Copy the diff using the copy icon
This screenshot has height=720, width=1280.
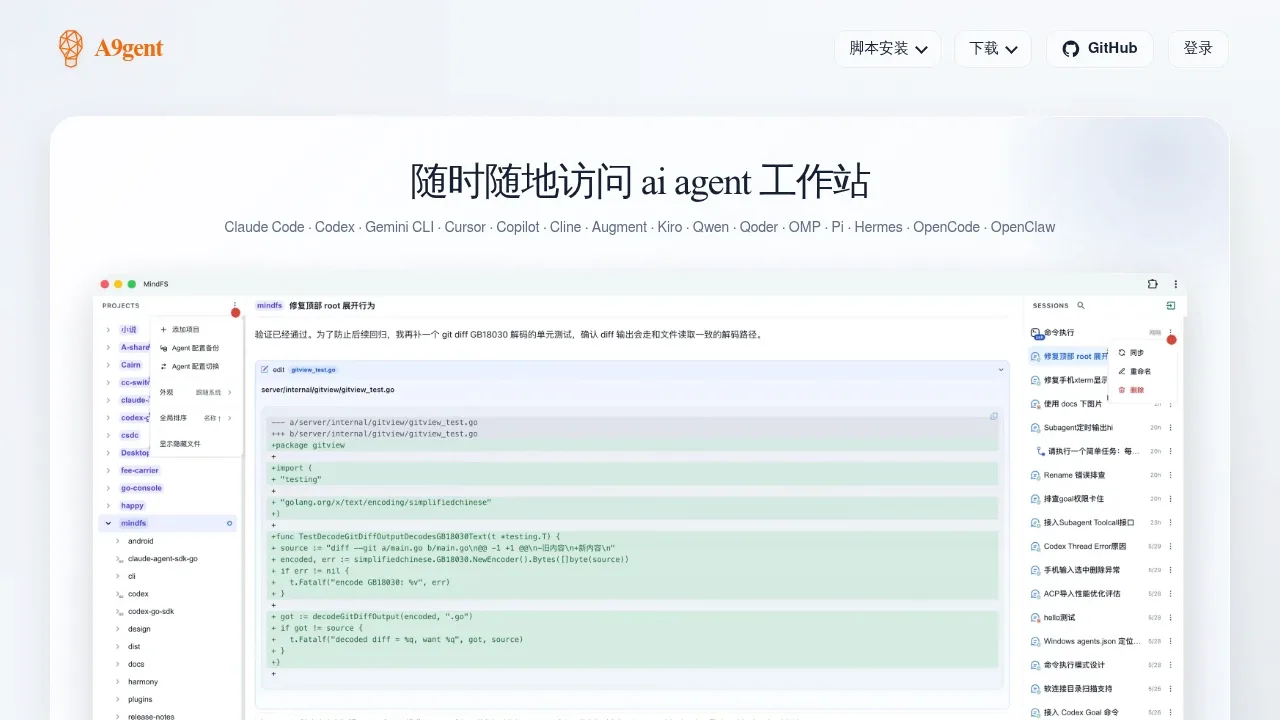coord(994,416)
